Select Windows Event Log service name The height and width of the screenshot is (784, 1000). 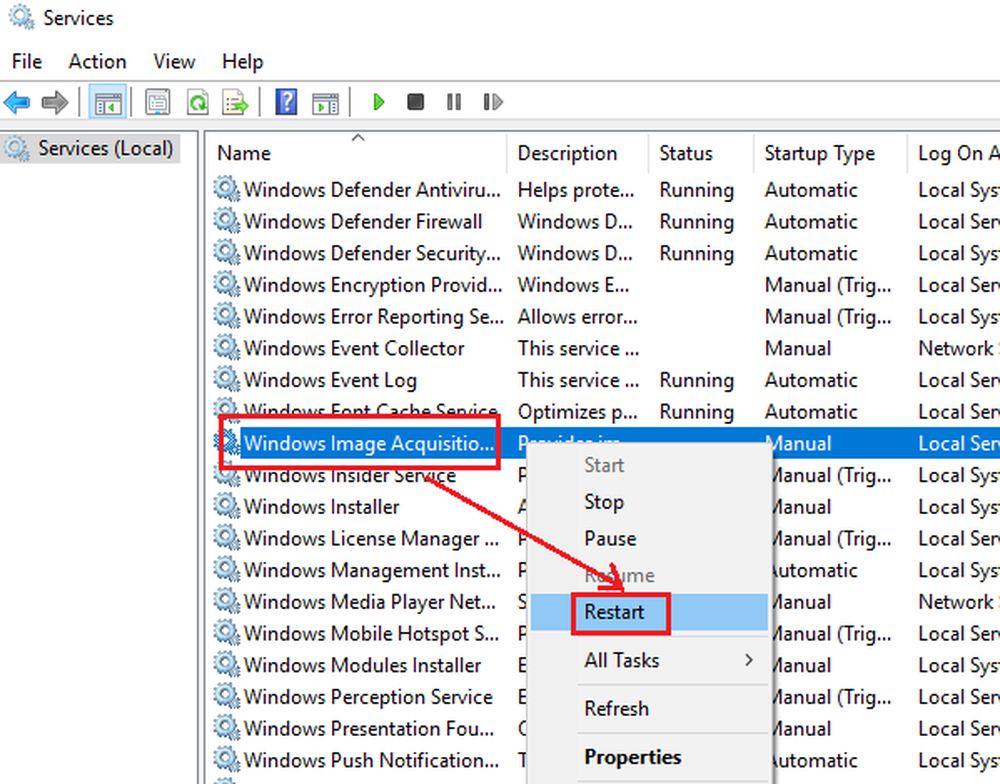pos(330,380)
